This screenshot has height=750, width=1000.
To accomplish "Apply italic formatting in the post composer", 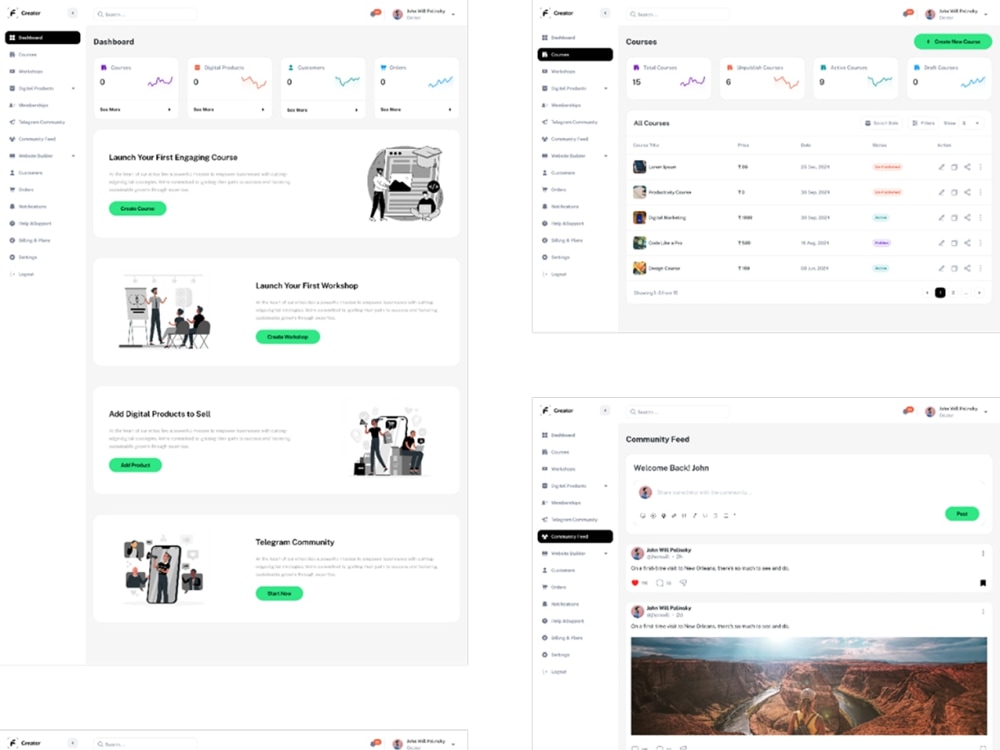I will pyautogui.click(x=695, y=515).
